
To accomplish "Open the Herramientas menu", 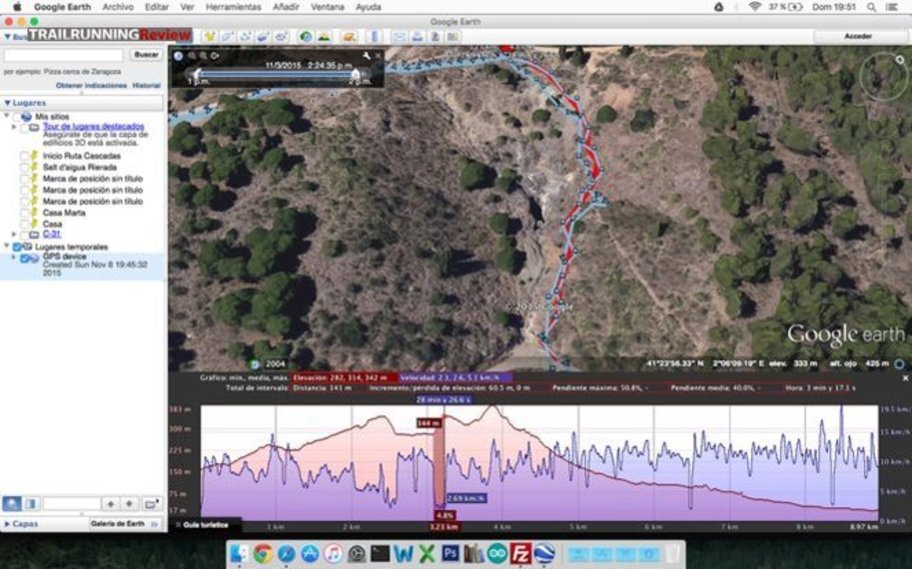I will [x=233, y=7].
